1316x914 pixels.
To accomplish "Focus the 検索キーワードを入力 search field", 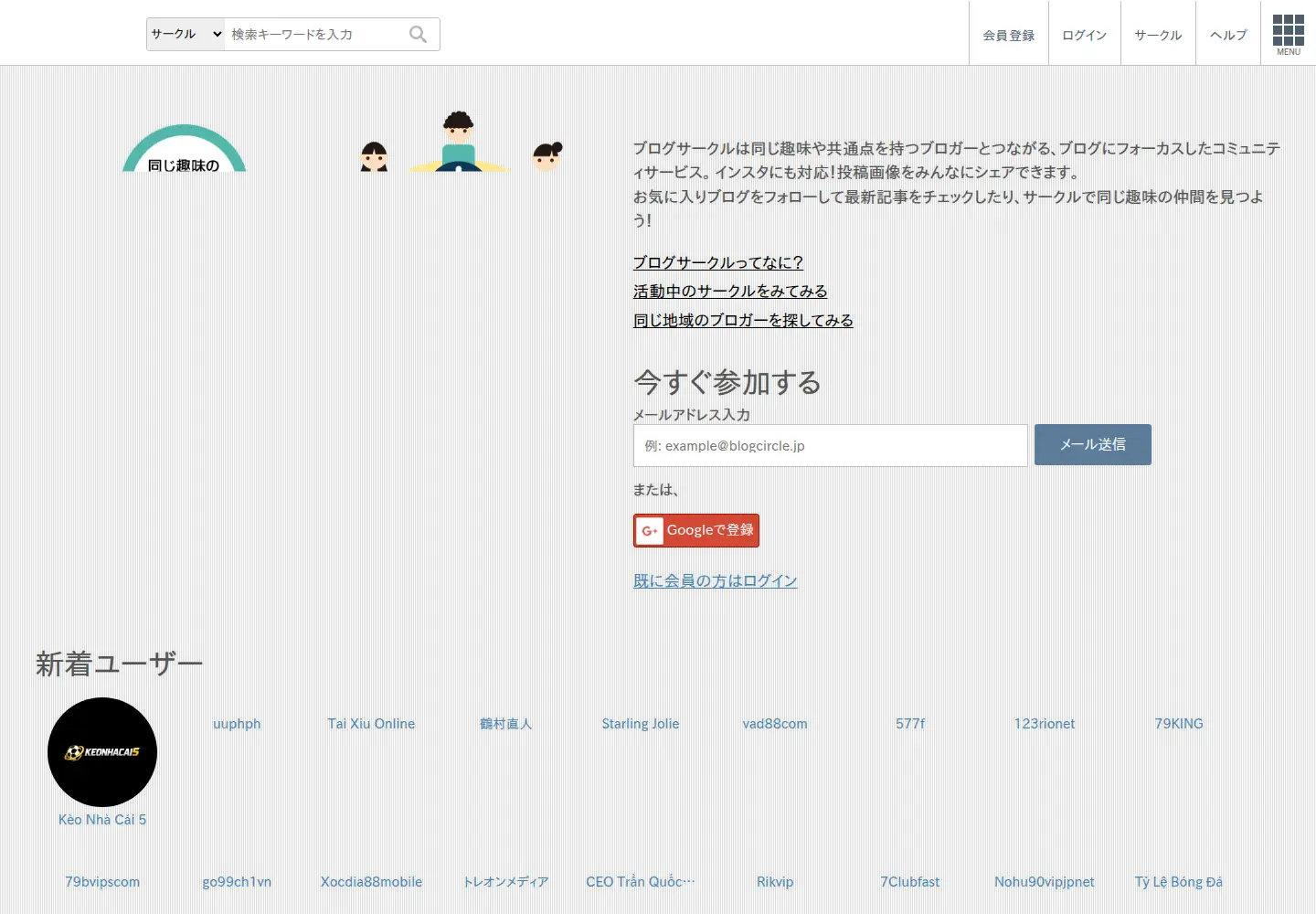I will point(313,35).
